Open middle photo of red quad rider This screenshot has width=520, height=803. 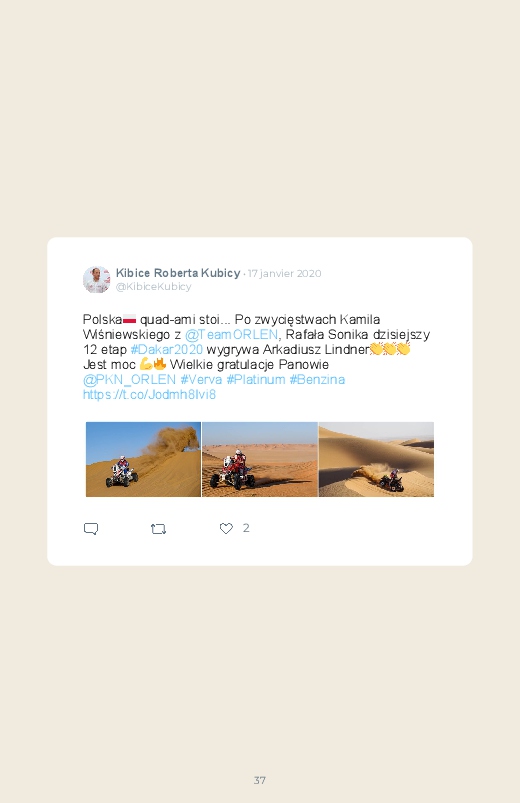click(x=260, y=459)
